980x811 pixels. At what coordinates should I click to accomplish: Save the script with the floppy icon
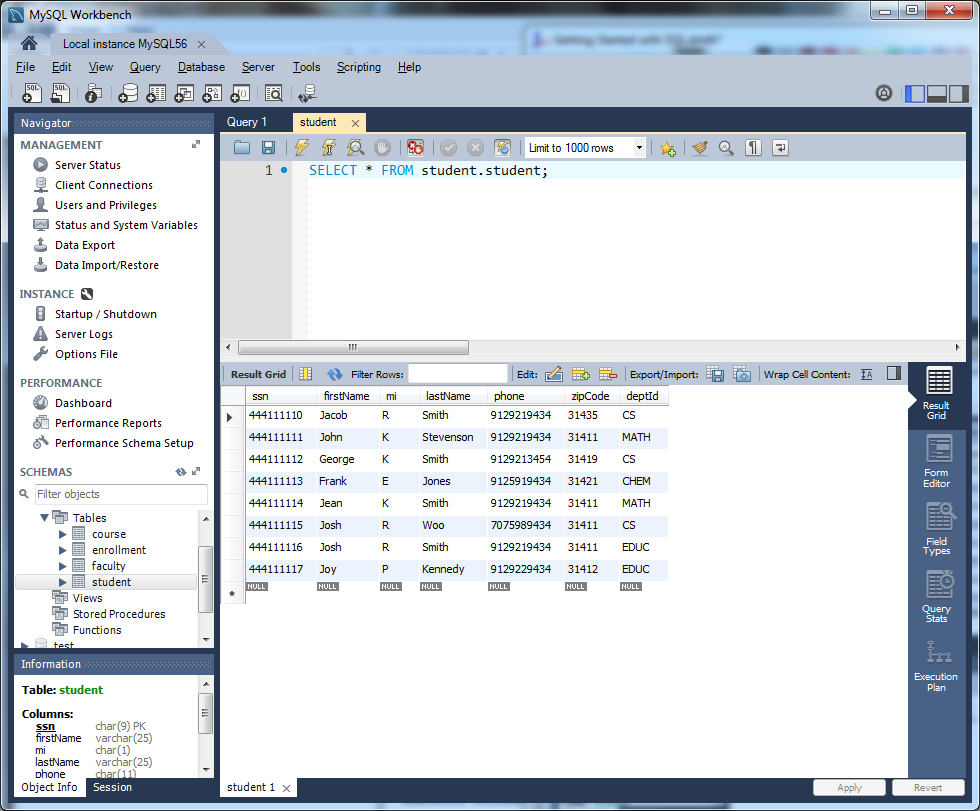pyautogui.click(x=269, y=148)
